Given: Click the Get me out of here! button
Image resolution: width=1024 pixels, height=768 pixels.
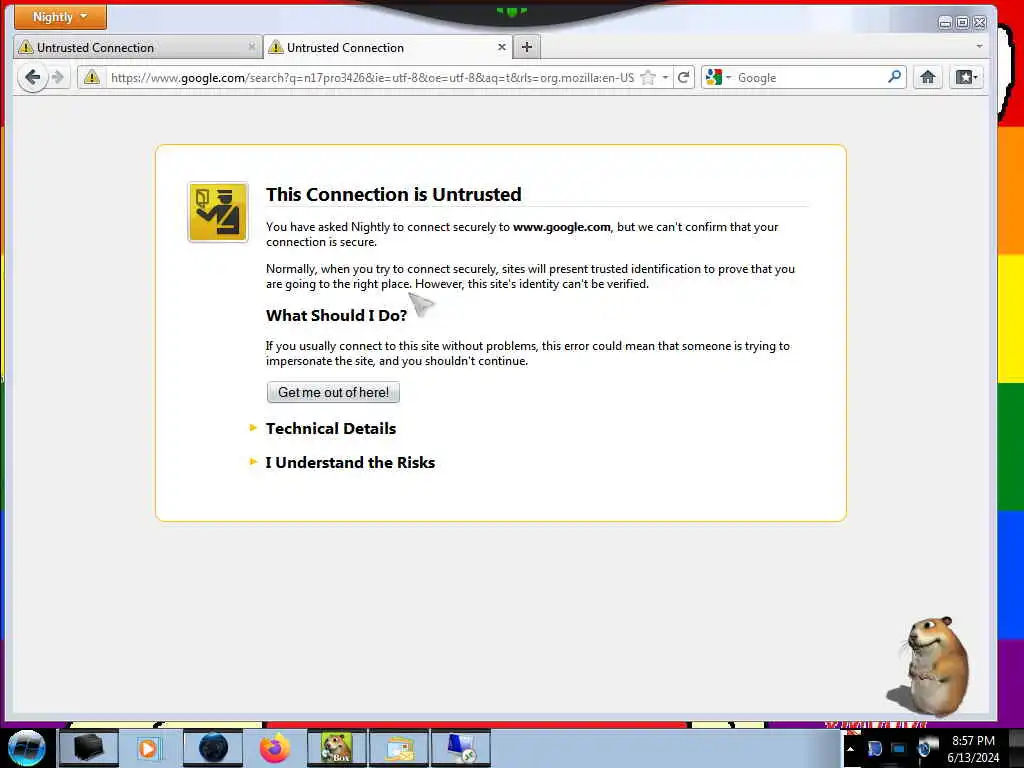Looking at the screenshot, I should [x=333, y=392].
